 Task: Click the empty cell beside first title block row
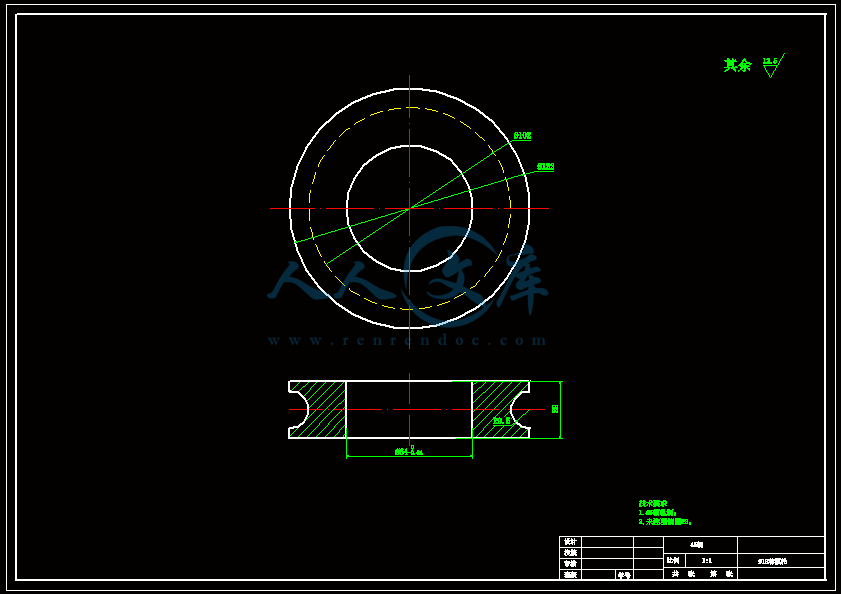tap(608, 542)
